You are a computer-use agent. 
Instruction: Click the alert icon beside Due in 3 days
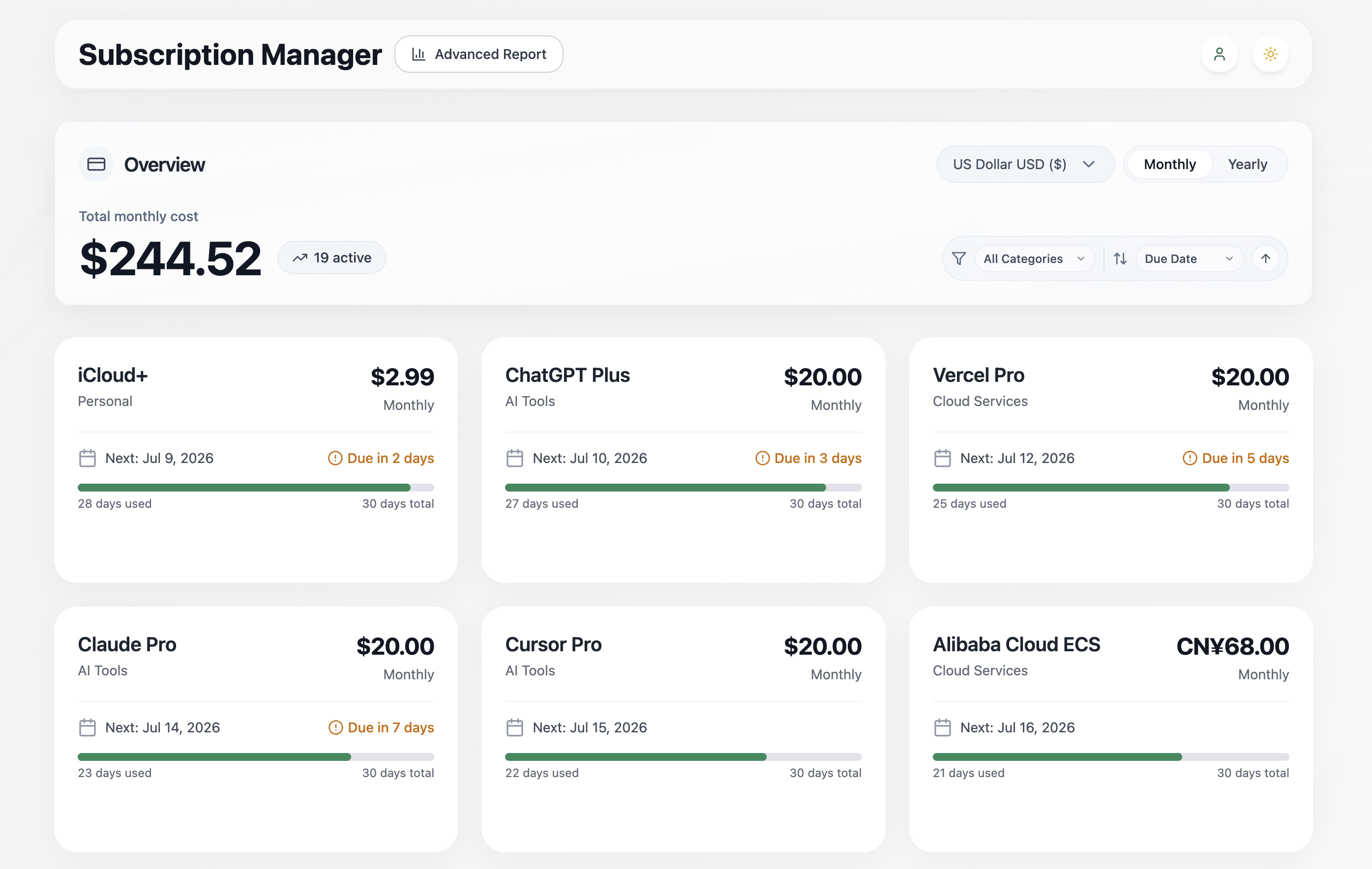[x=762, y=459]
